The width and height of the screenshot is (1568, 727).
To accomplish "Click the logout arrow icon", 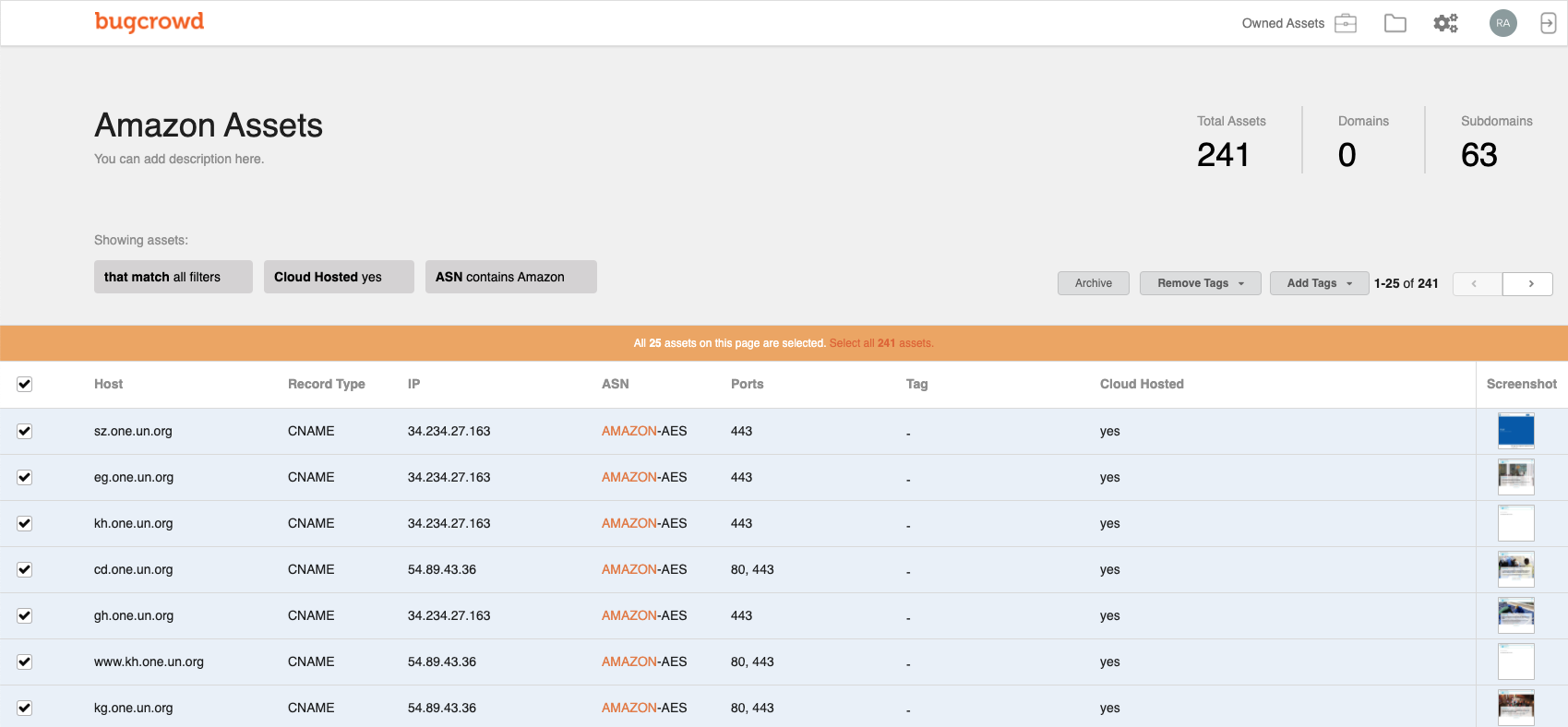I will [x=1549, y=23].
